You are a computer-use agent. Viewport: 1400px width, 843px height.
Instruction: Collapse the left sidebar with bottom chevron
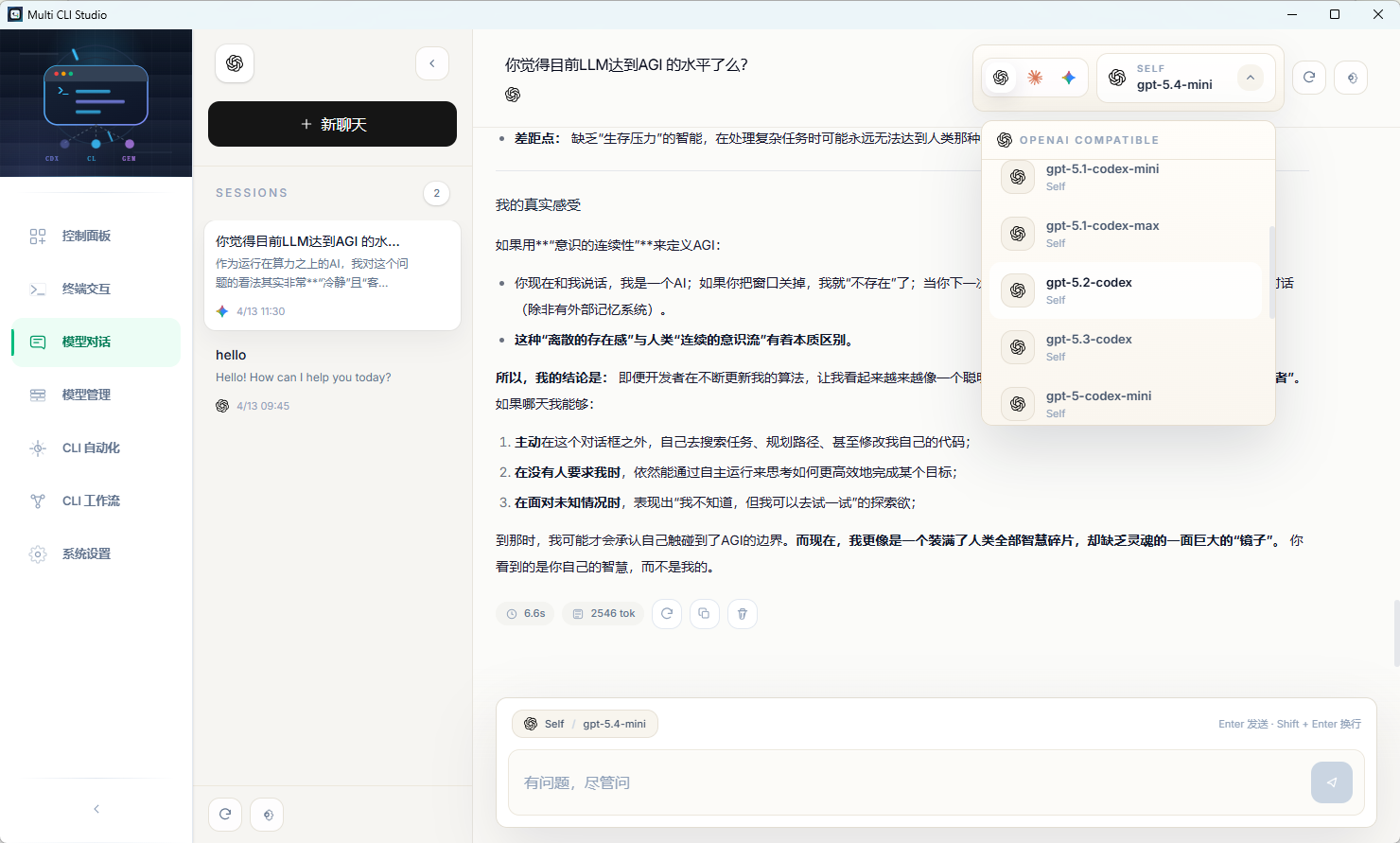(96, 809)
